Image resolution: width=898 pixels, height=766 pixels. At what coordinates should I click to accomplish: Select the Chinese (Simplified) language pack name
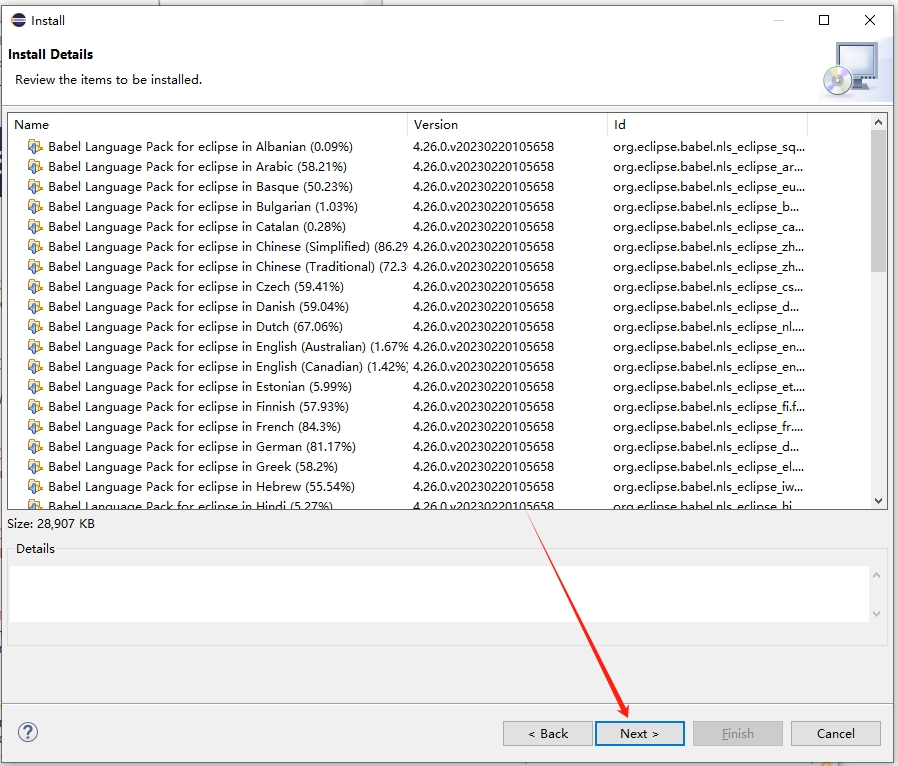coord(228,247)
